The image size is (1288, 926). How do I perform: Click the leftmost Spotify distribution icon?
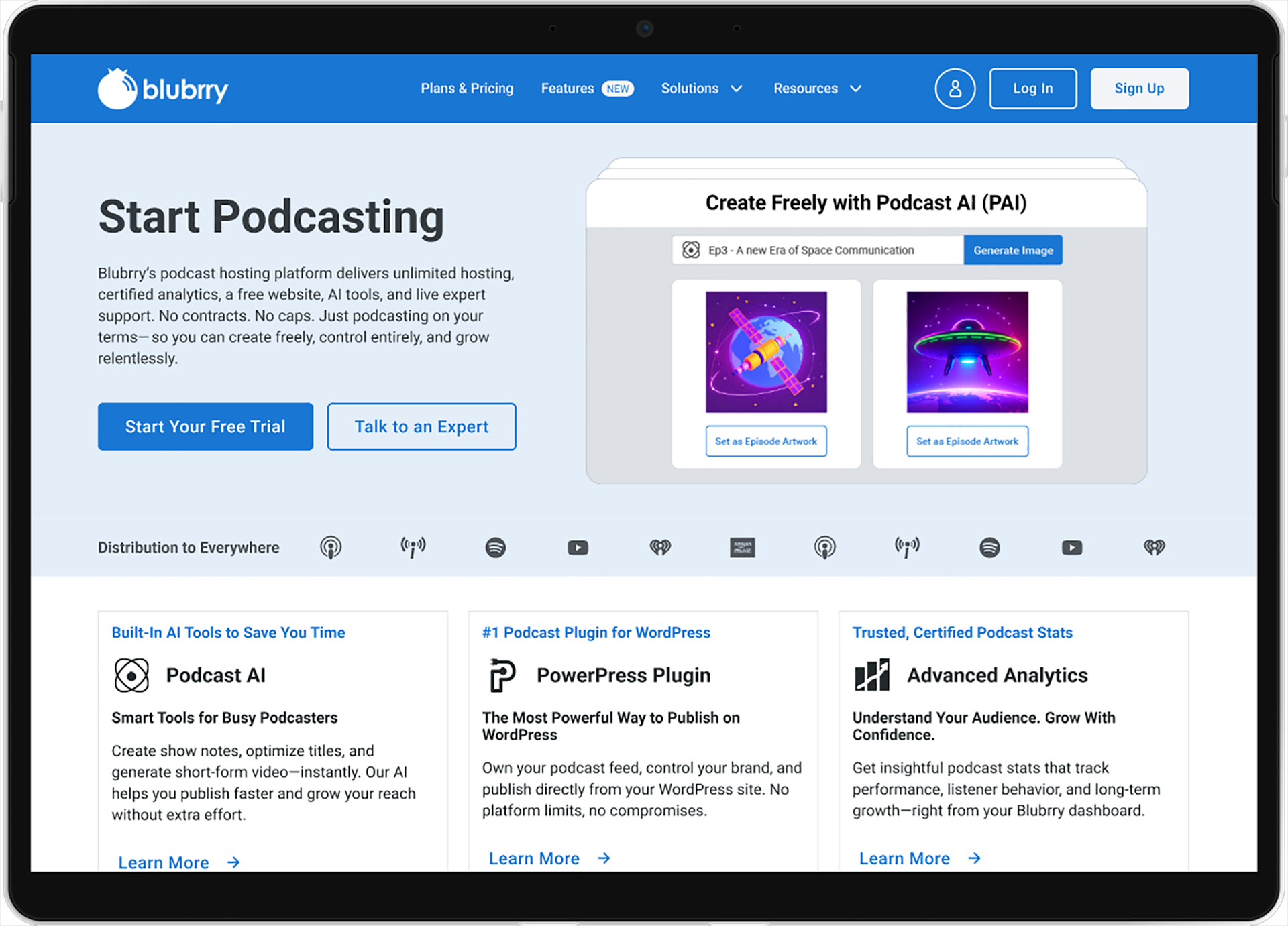point(495,547)
